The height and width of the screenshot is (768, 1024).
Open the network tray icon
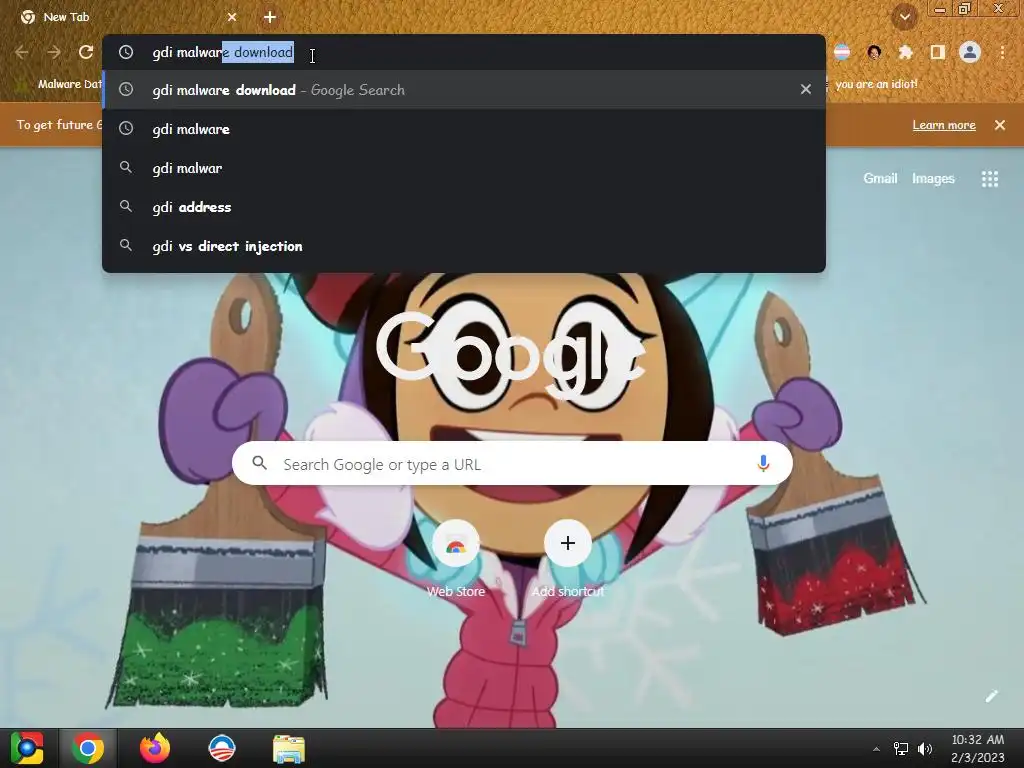click(901, 748)
